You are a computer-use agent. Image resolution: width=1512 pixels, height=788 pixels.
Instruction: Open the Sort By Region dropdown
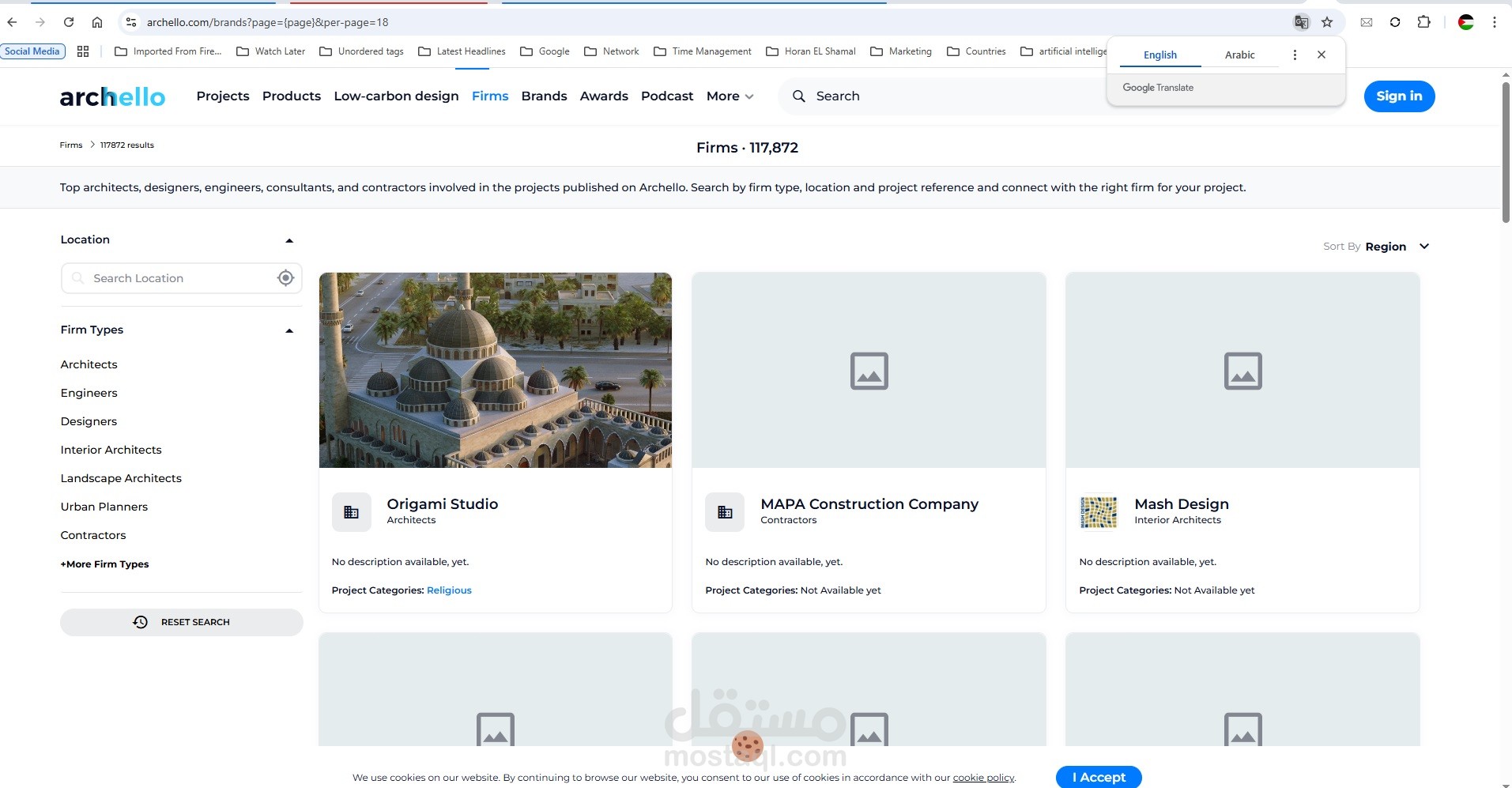coord(1423,246)
